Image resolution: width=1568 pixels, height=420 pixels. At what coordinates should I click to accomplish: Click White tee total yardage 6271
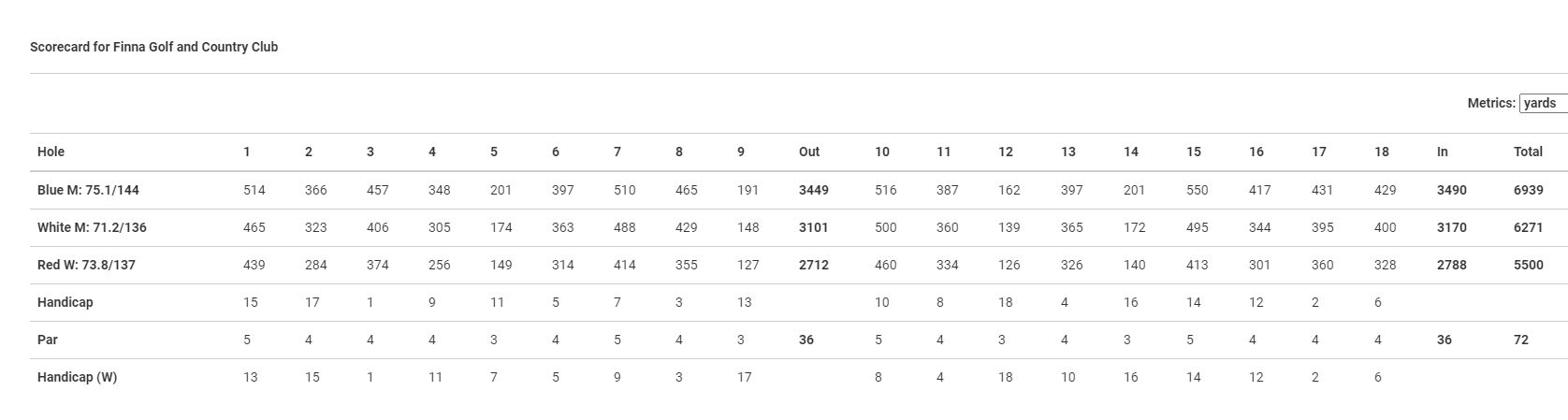tap(1528, 227)
